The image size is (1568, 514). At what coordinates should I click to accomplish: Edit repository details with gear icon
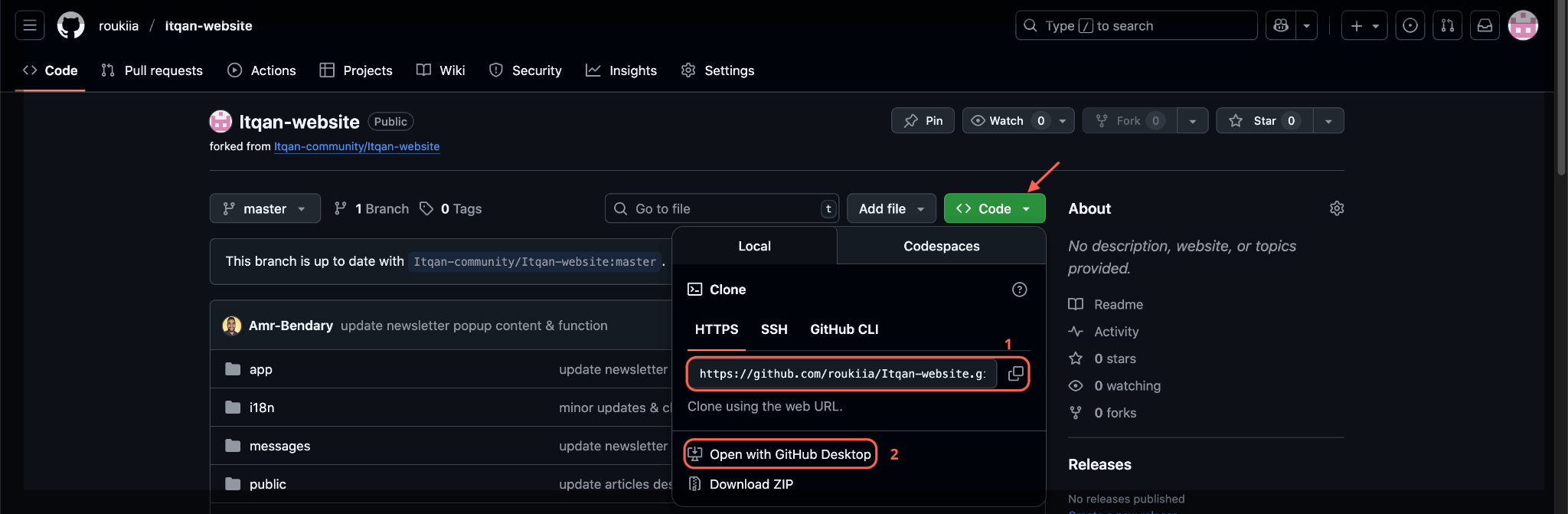[x=1336, y=208]
